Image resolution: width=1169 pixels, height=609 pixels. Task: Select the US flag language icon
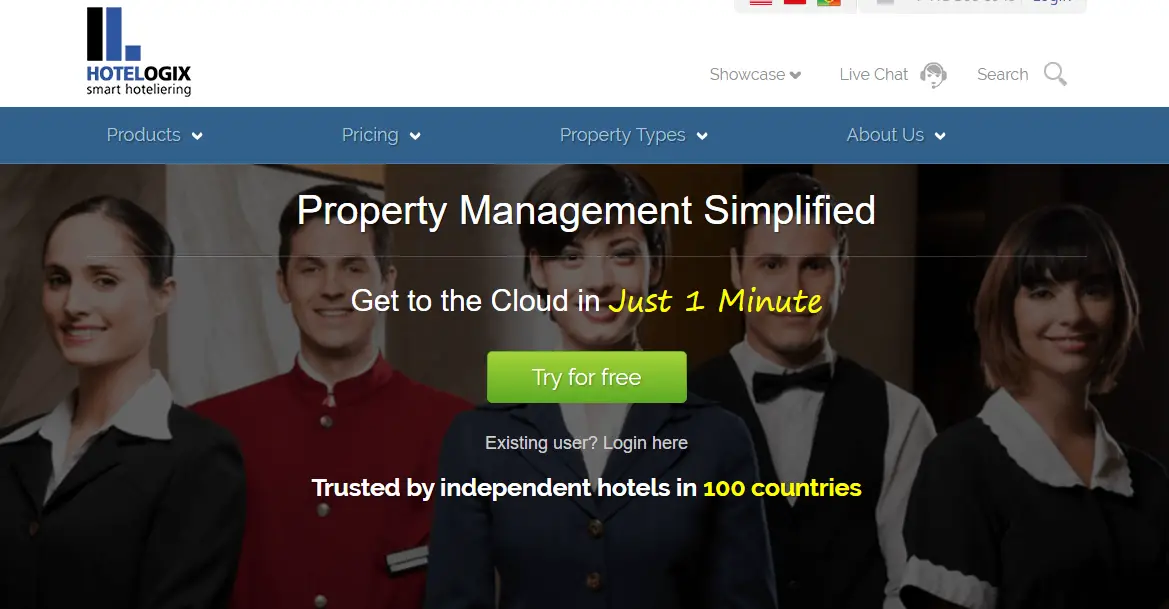(x=760, y=2)
